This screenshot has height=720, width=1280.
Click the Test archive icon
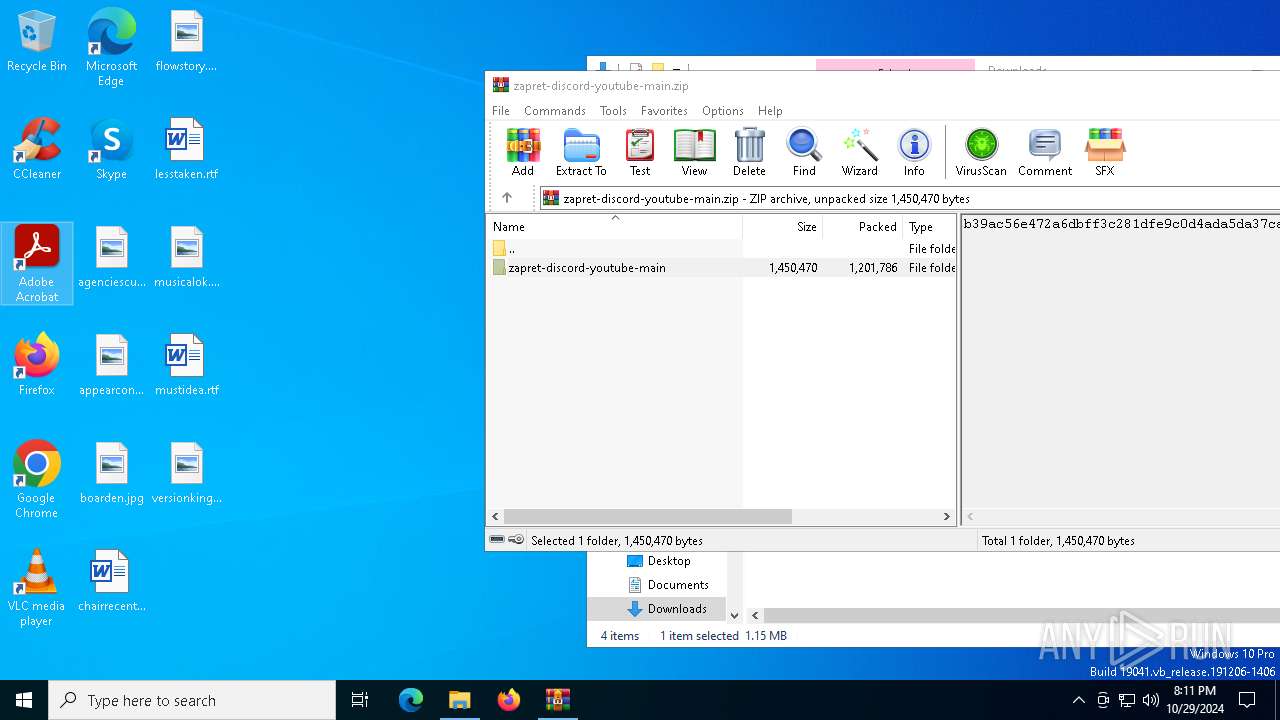[x=640, y=152]
